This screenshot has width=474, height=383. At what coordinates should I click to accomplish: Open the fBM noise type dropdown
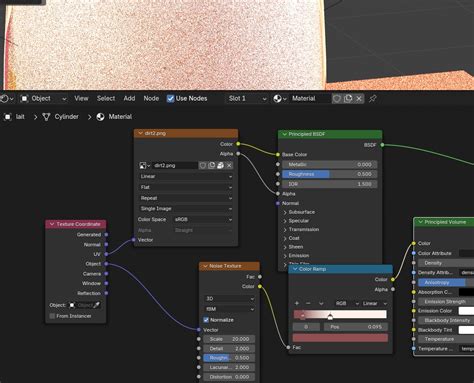coord(229,309)
